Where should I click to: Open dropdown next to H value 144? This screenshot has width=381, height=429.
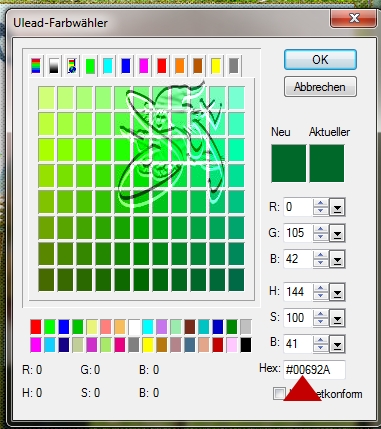[x=337, y=292]
